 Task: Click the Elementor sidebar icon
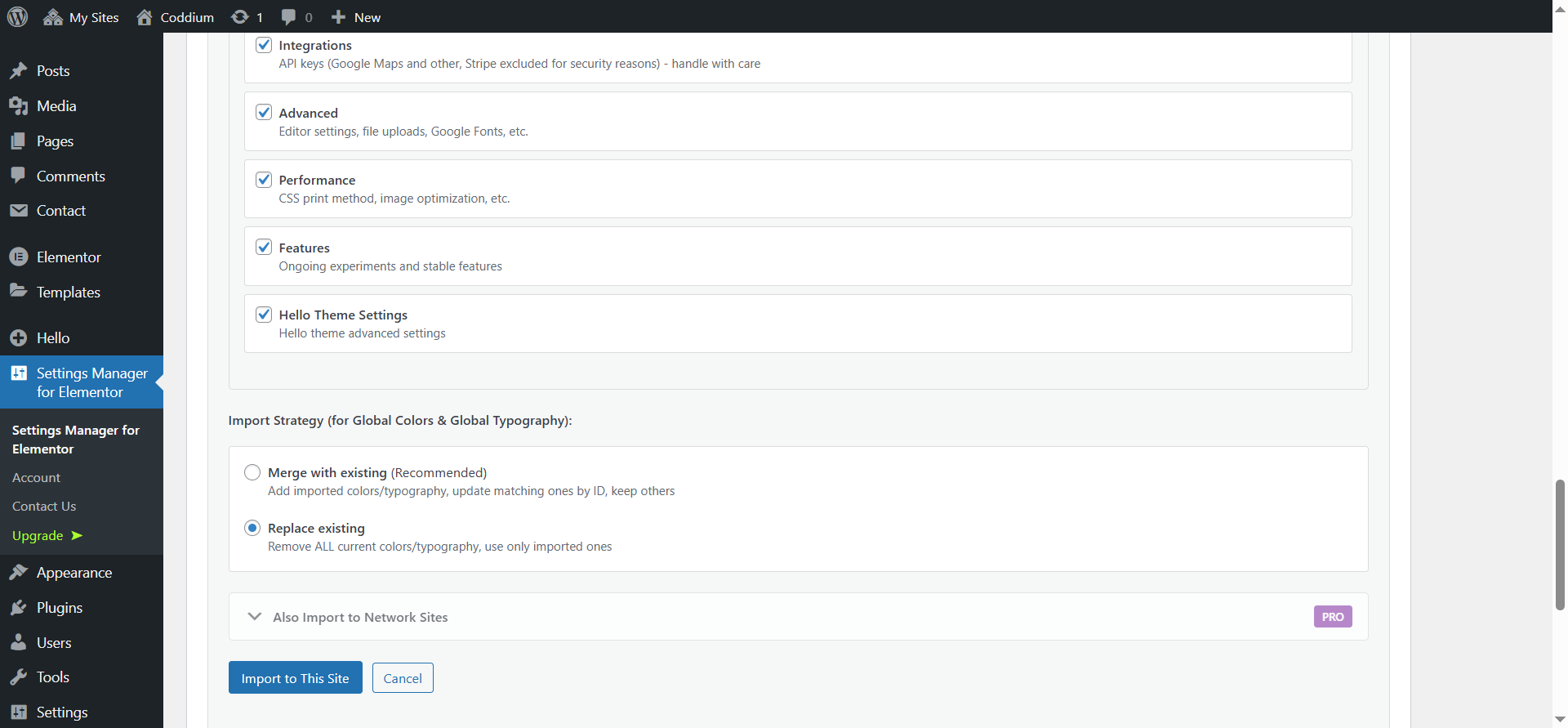tap(19, 257)
